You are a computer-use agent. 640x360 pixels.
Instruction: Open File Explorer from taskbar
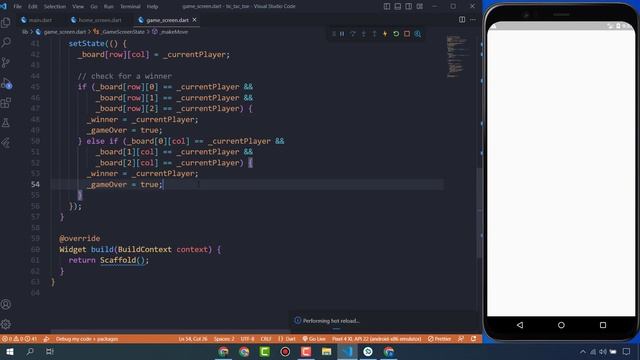[326, 351]
